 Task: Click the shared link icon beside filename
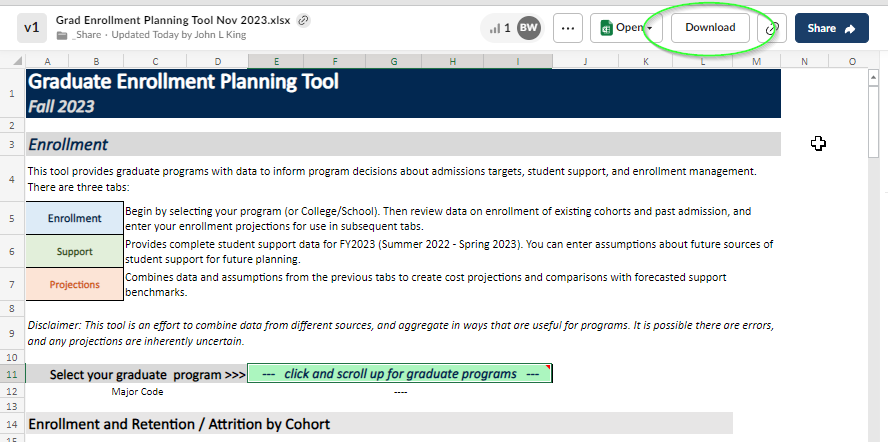point(304,20)
